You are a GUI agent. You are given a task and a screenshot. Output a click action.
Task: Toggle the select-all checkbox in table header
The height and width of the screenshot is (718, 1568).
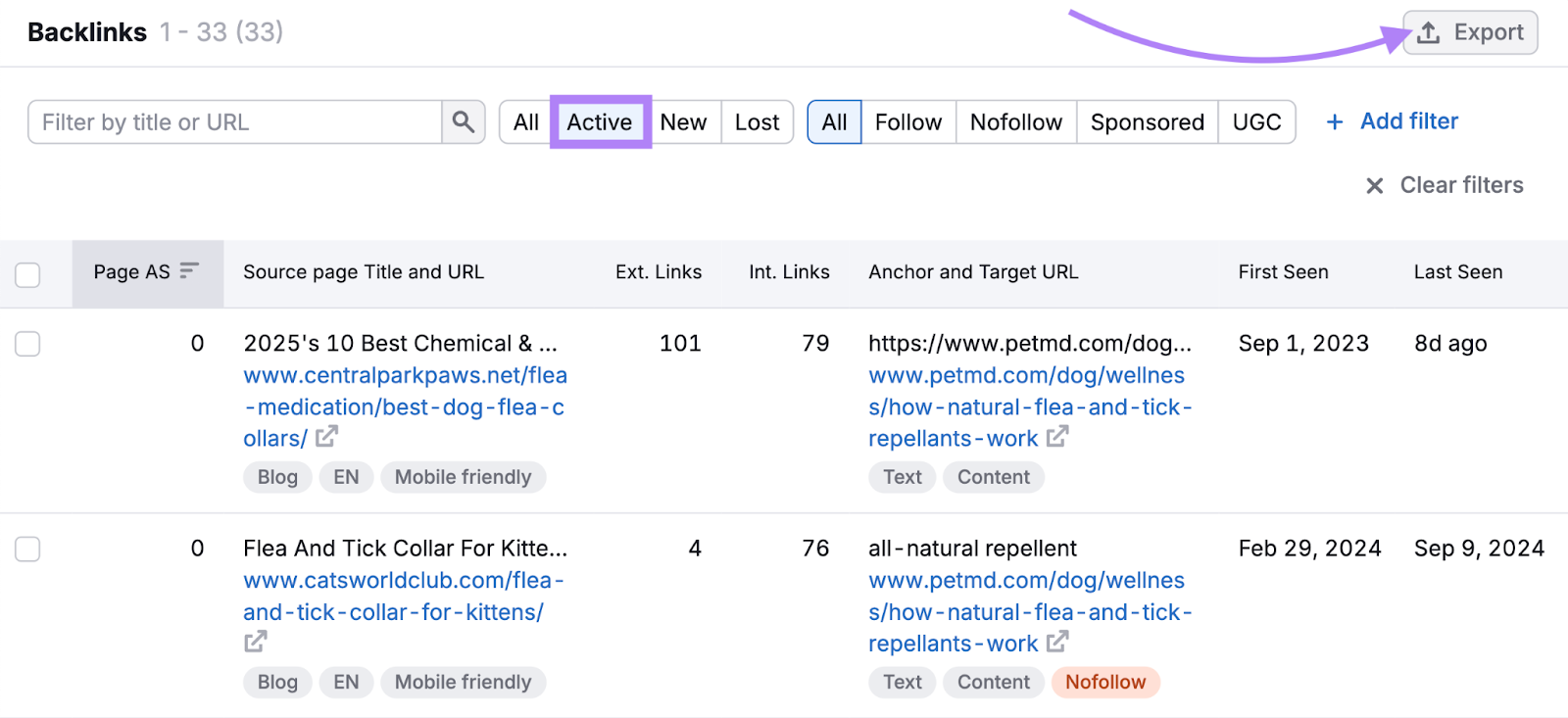(27, 274)
